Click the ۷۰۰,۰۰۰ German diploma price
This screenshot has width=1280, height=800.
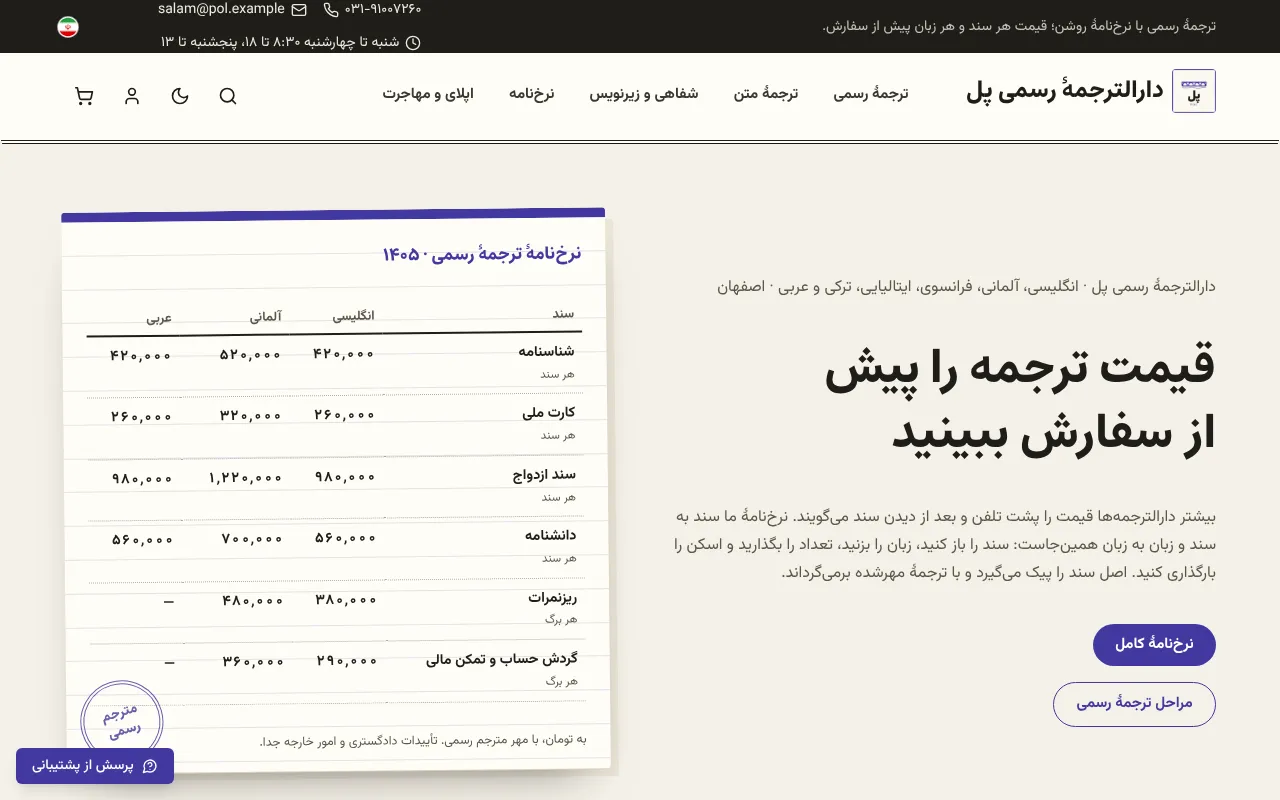[253, 539]
